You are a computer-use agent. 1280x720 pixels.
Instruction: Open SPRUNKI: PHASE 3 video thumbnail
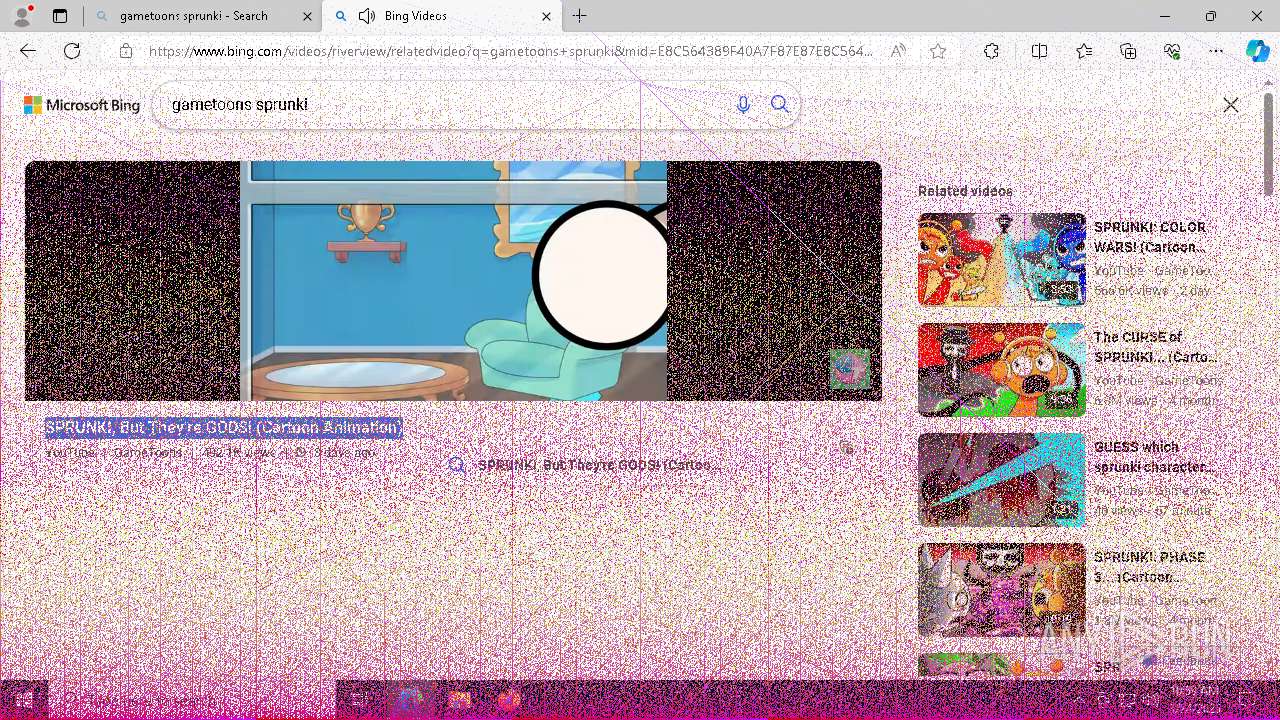click(x=1001, y=589)
